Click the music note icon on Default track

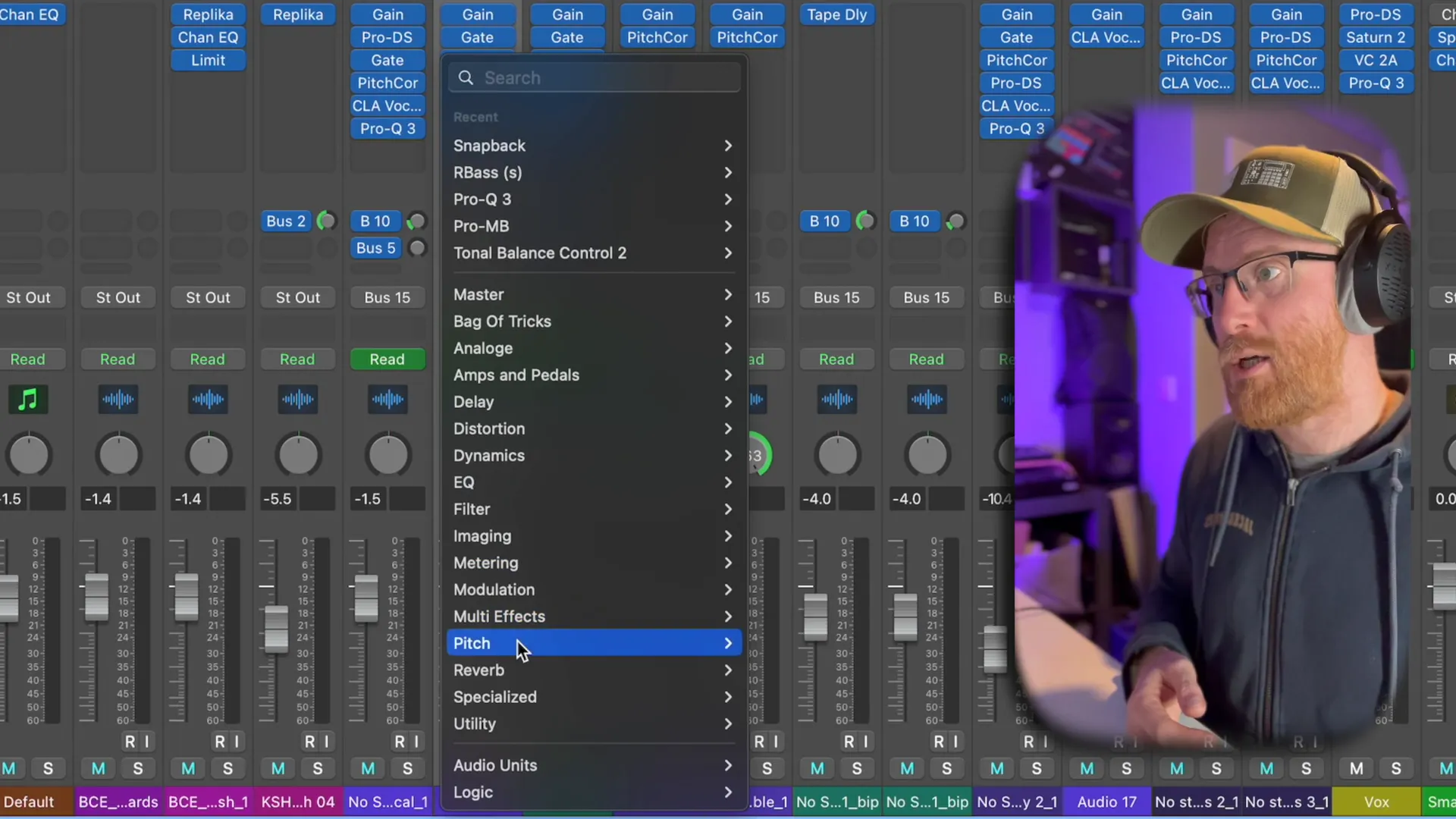(28, 399)
